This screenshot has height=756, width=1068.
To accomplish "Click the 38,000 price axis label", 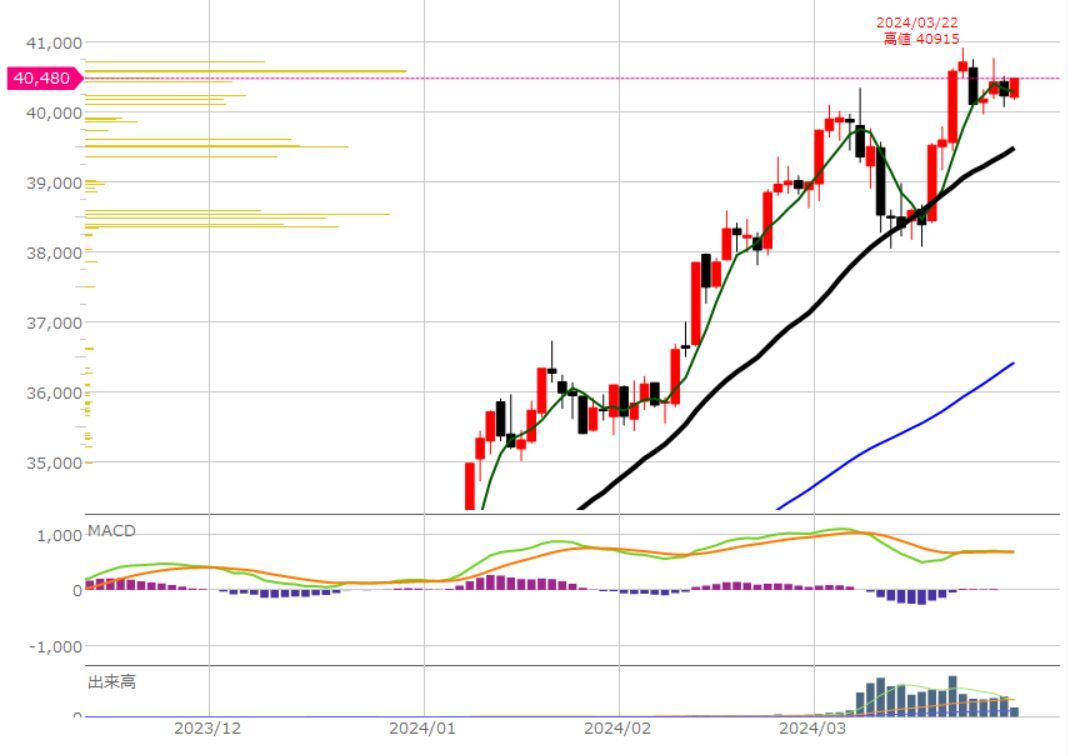I will tap(54, 253).
